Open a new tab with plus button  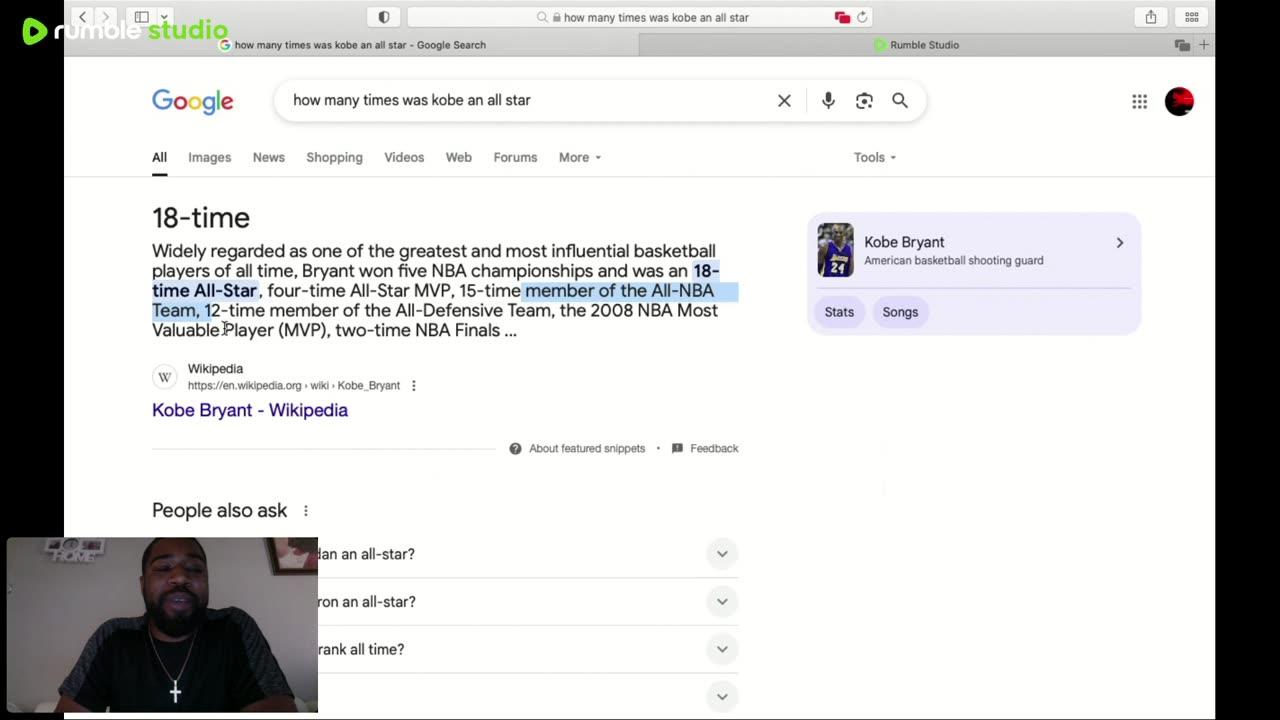point(1204,45)
